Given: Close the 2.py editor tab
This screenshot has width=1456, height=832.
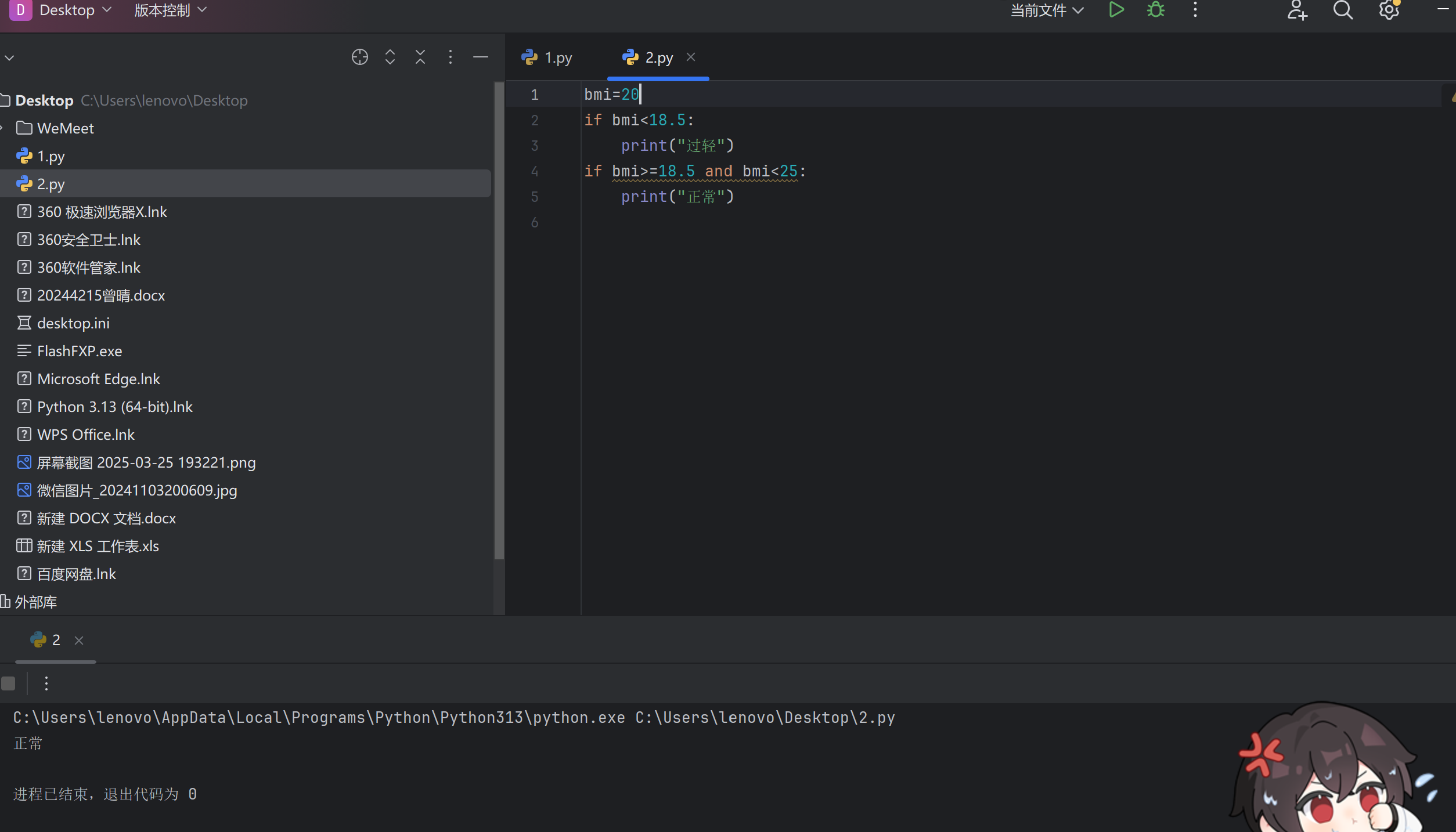Looking at the screenshot, I should point(691,57).
